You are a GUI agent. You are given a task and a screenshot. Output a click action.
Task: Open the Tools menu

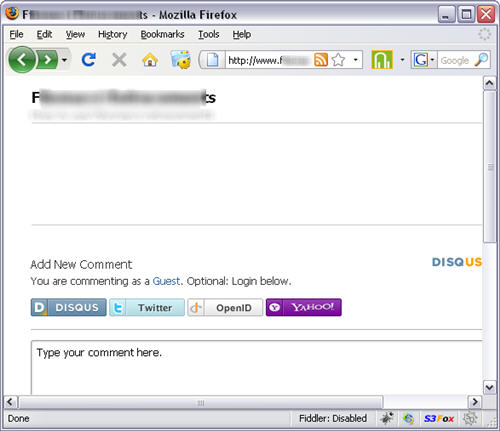209,34
